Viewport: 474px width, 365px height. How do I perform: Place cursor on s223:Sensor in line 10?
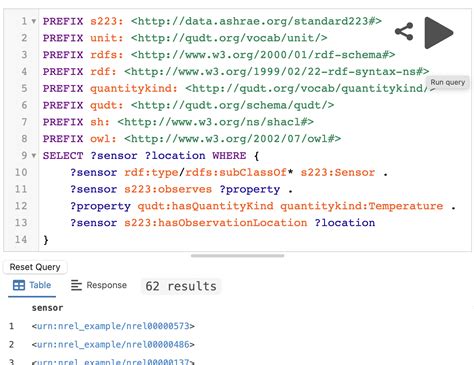click(x=338, y=172)
